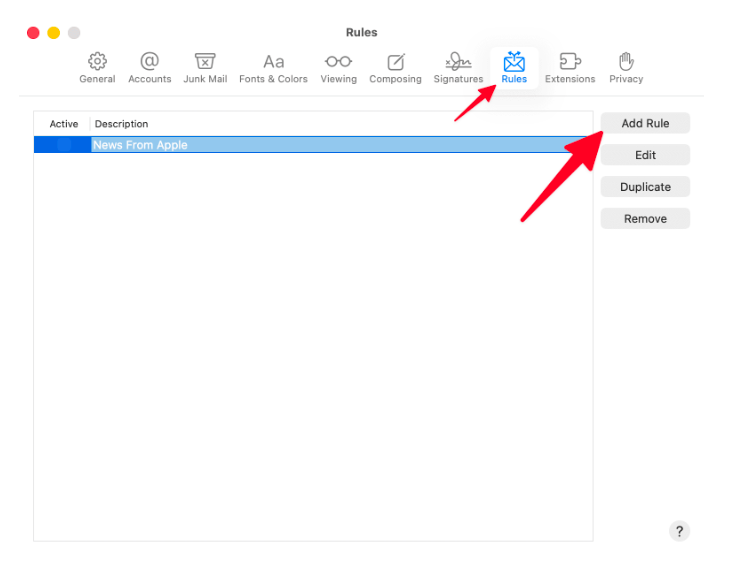This screenshot has width=734, height=579.
Task: Click the Remove button
Action: point(645,219)
